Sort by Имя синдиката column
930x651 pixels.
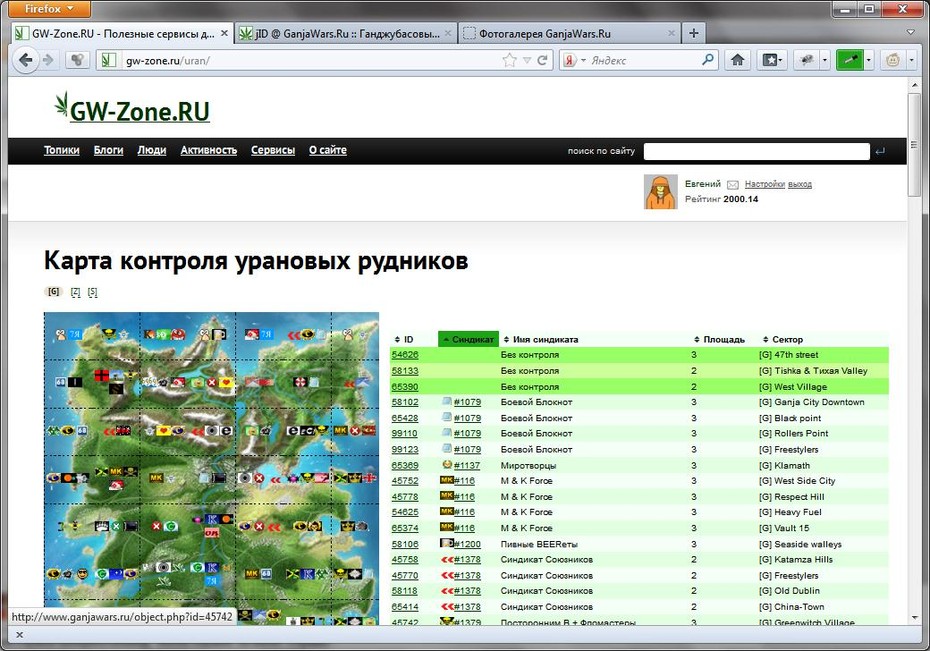point(541,340)
